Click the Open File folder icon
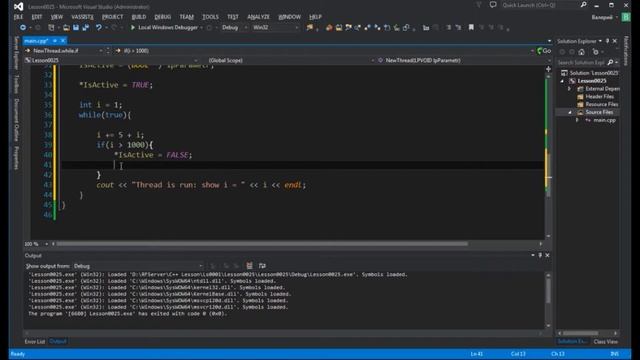Viewport: 640px width, 360px height. click(x=66, y=27)
